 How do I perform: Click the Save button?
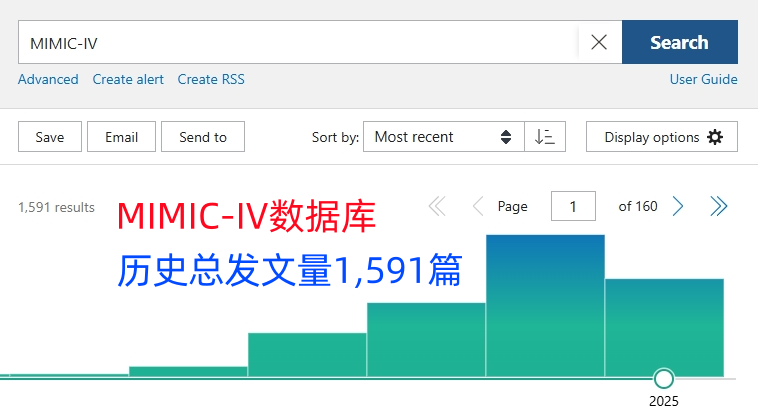point(50,137)
